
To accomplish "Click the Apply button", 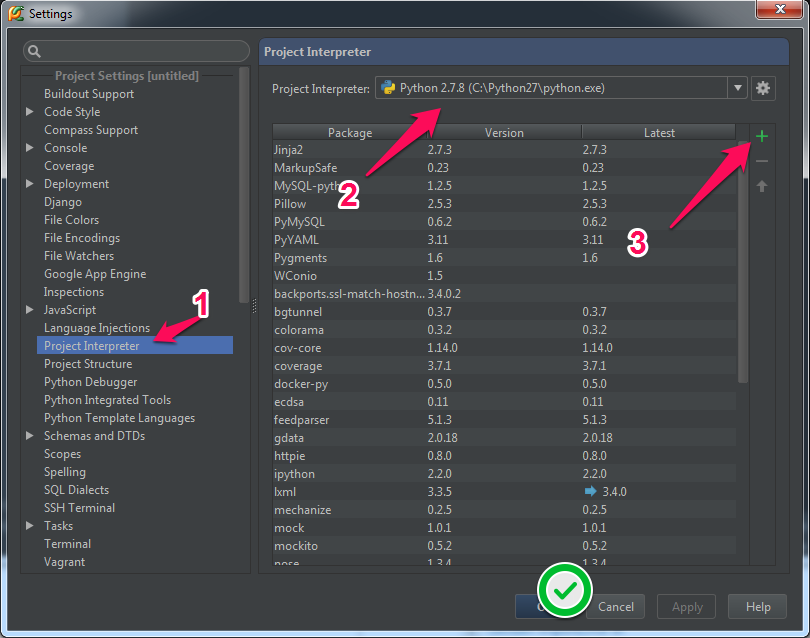I will pyautogui.click(x=687, y=606).
